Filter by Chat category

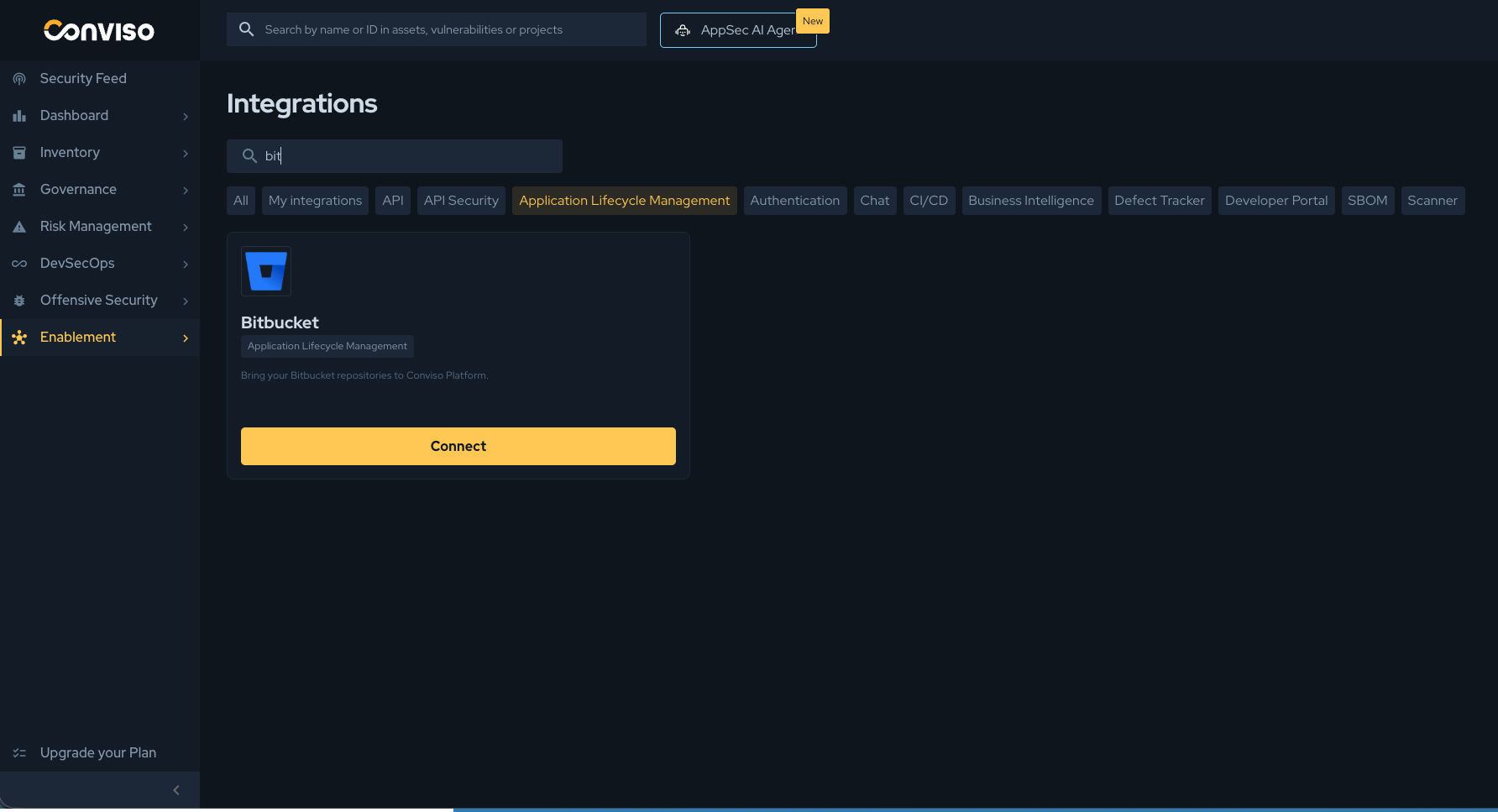pos(875,201)
